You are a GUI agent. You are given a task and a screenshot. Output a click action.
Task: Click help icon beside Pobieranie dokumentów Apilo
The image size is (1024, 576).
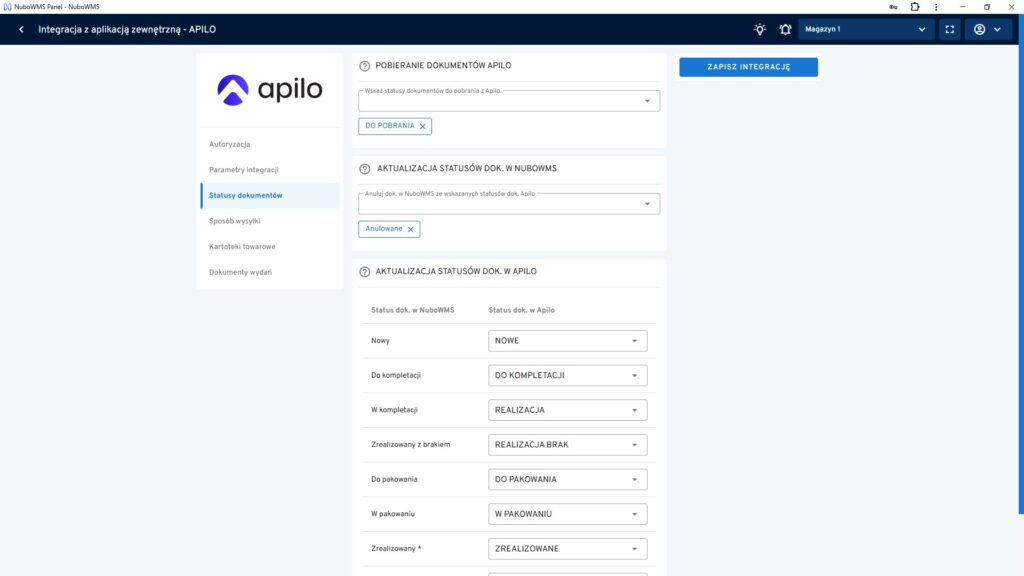[x=364, y=66]
